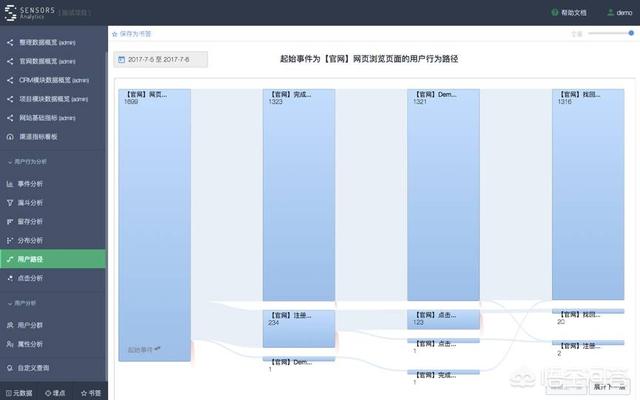The width and height of the screenshot is (640, 400).
Task: Adjust the top-right zoom slider handle
Action: pos(631,33)
